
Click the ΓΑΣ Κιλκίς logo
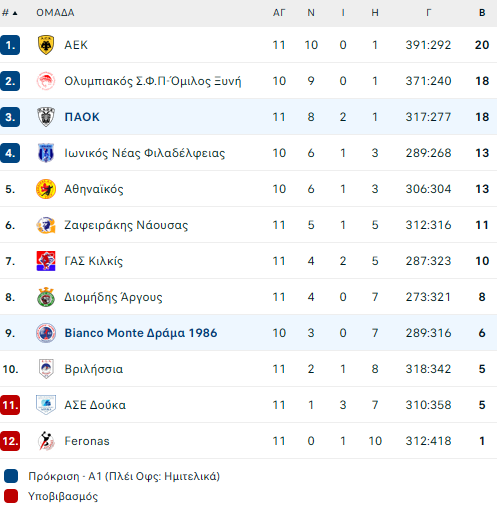click(46, 261)
